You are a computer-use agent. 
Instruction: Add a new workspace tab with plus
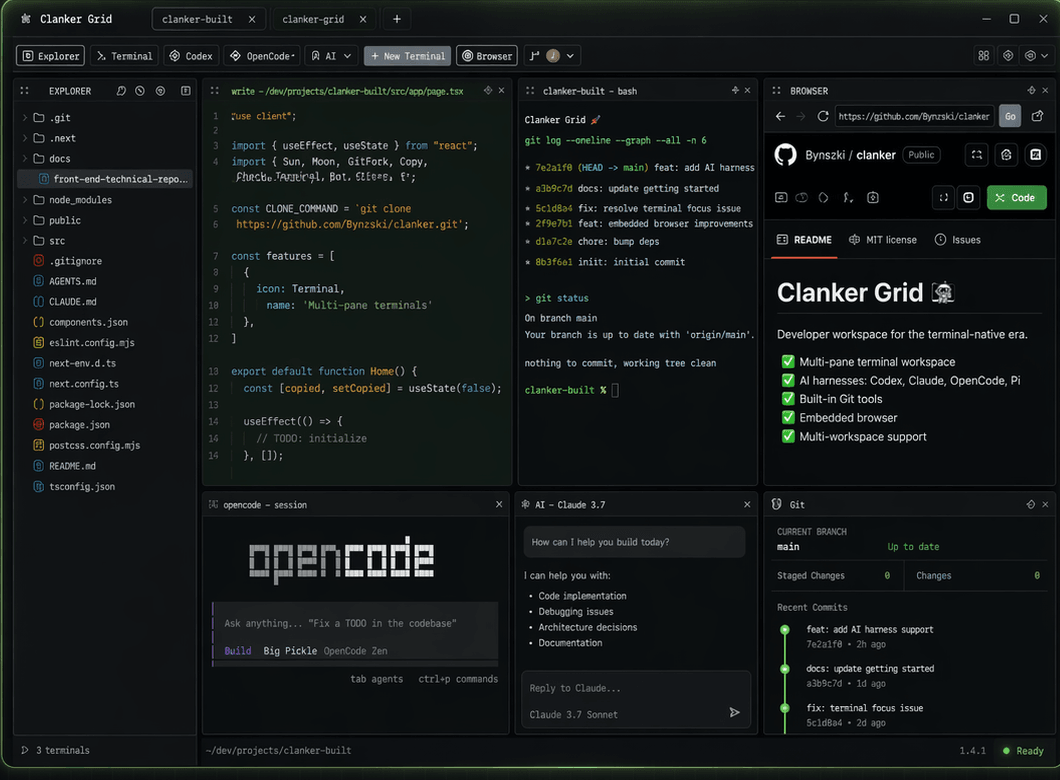click(397, 19)
